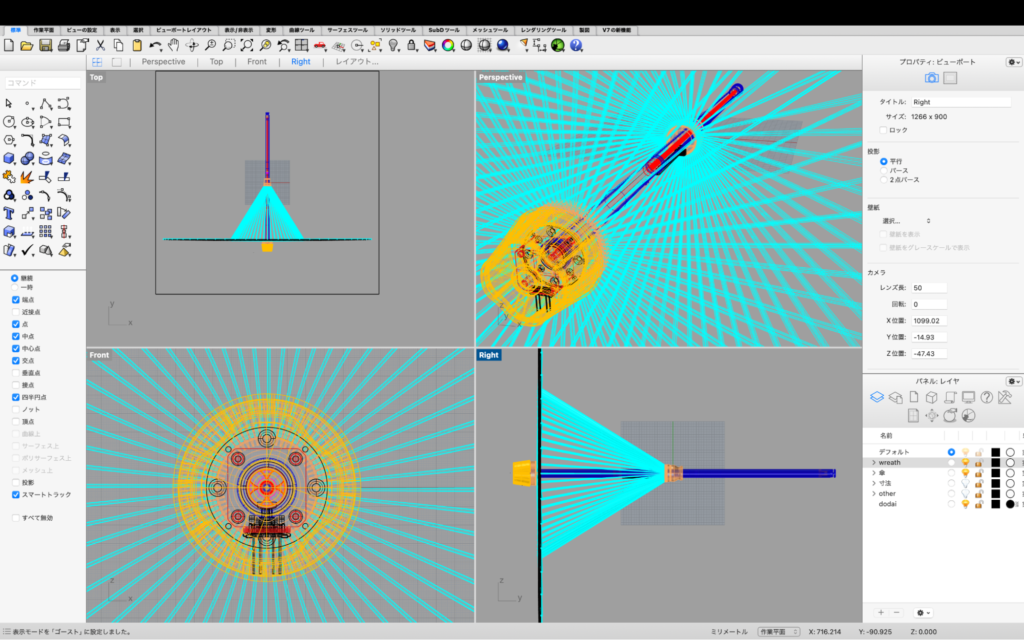Click the Print icon in toolbar
Viewport: 1024px width, 640px height.
[64, 45]
